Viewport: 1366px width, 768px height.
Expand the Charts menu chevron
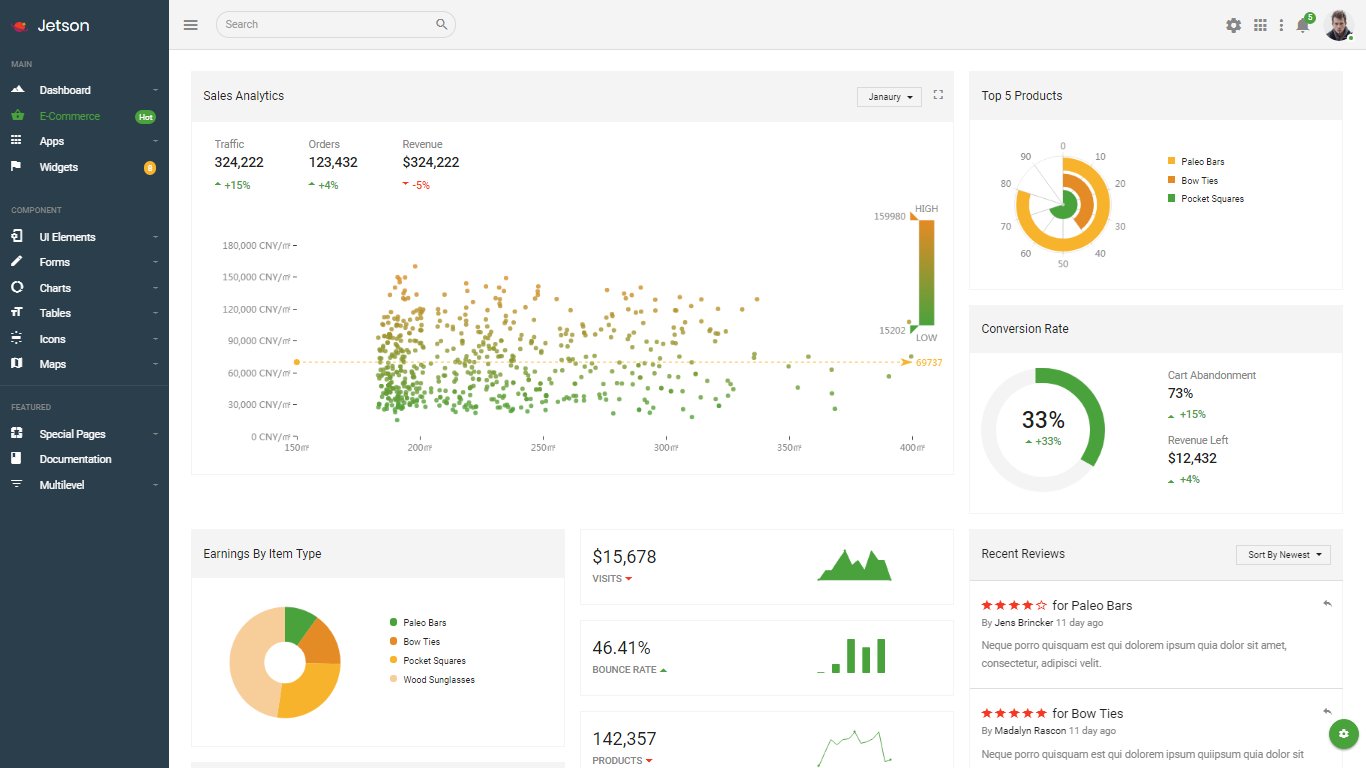point(155,288)
